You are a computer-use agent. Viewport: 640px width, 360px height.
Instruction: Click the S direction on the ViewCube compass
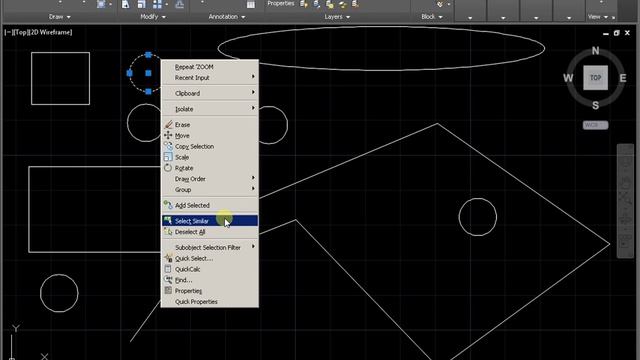click(x=596, y=105)
